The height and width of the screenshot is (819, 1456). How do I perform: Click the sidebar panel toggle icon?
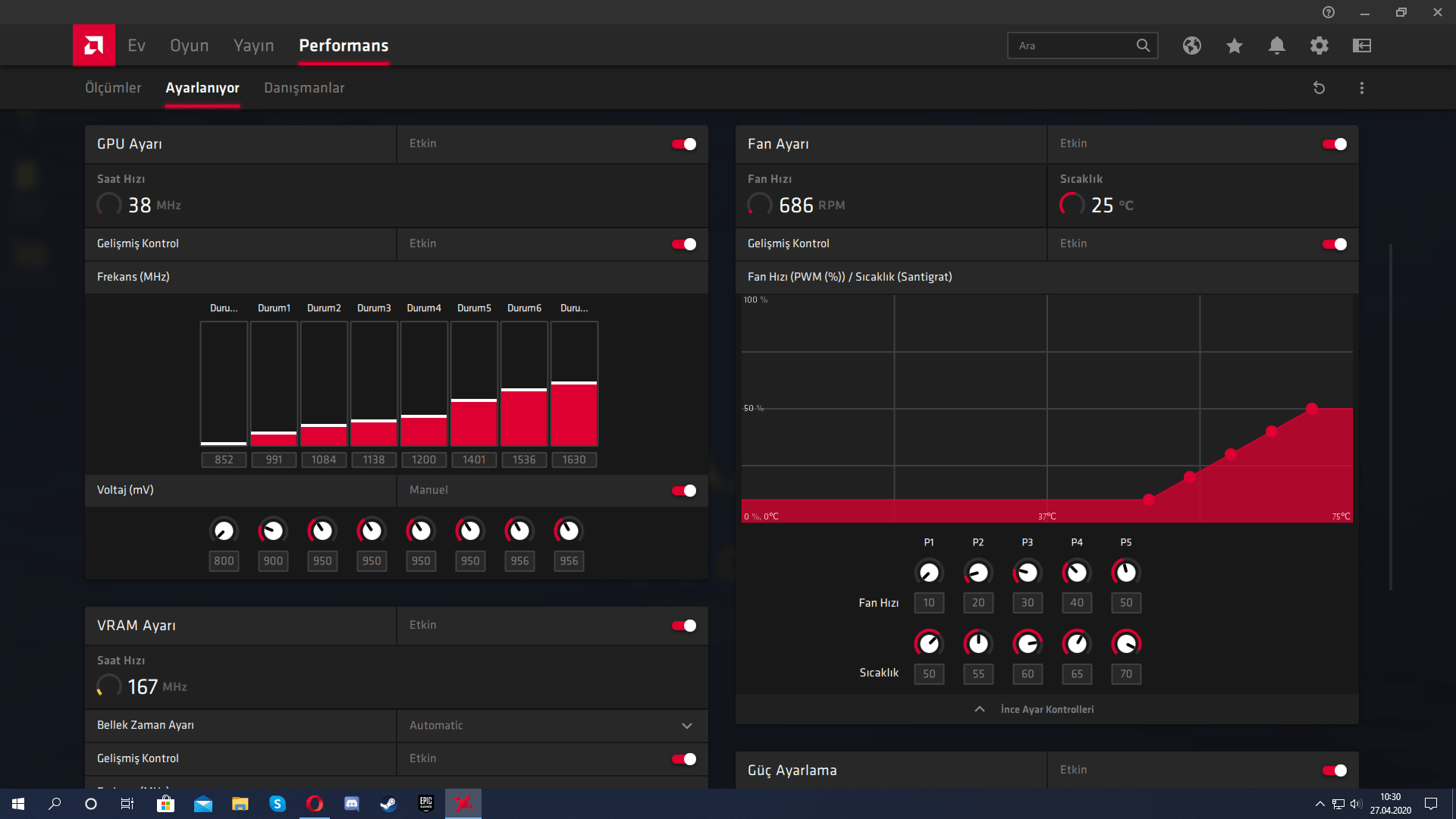point(1361,45)
